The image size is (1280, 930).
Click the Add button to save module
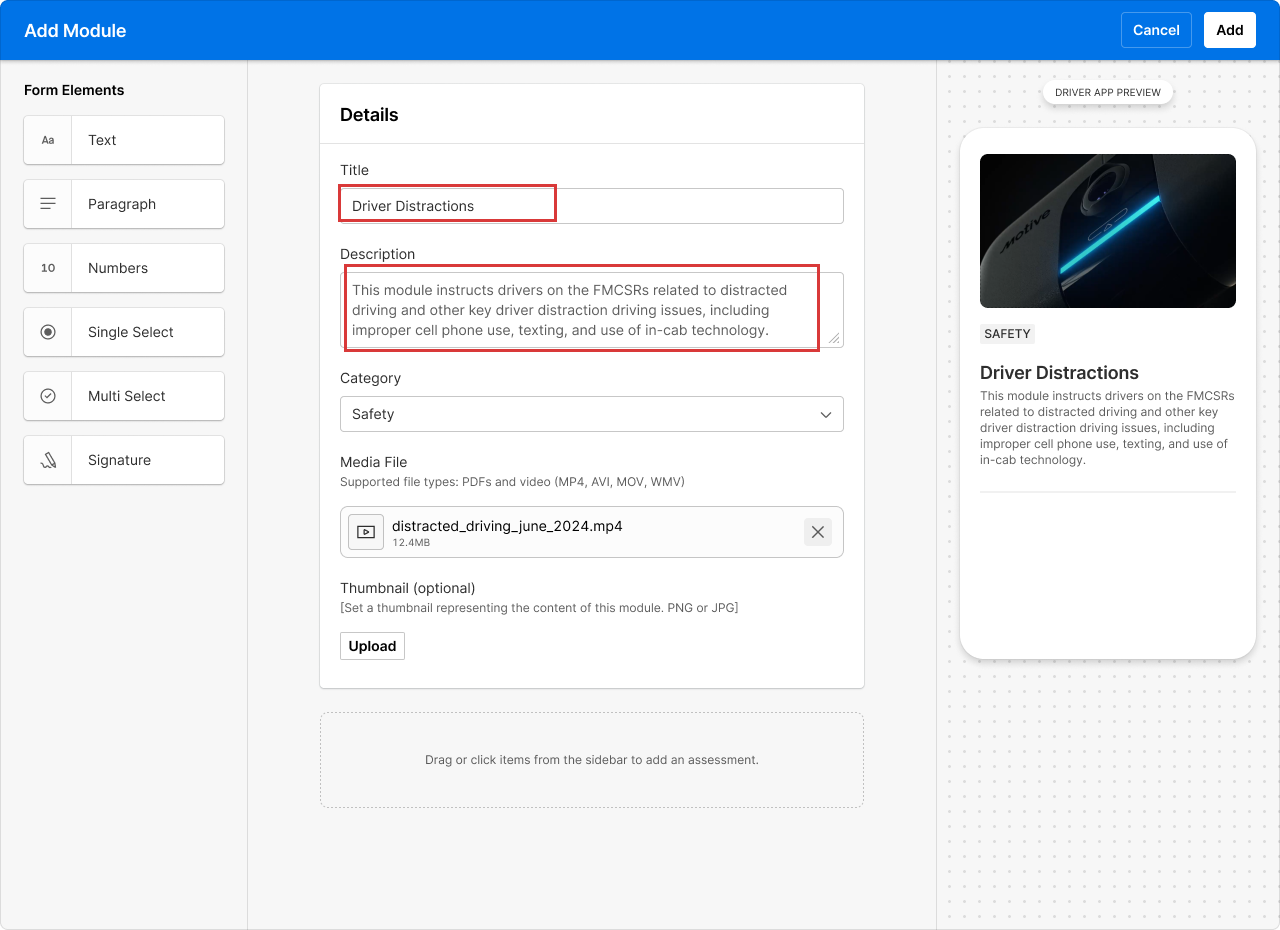point(1229,30)
